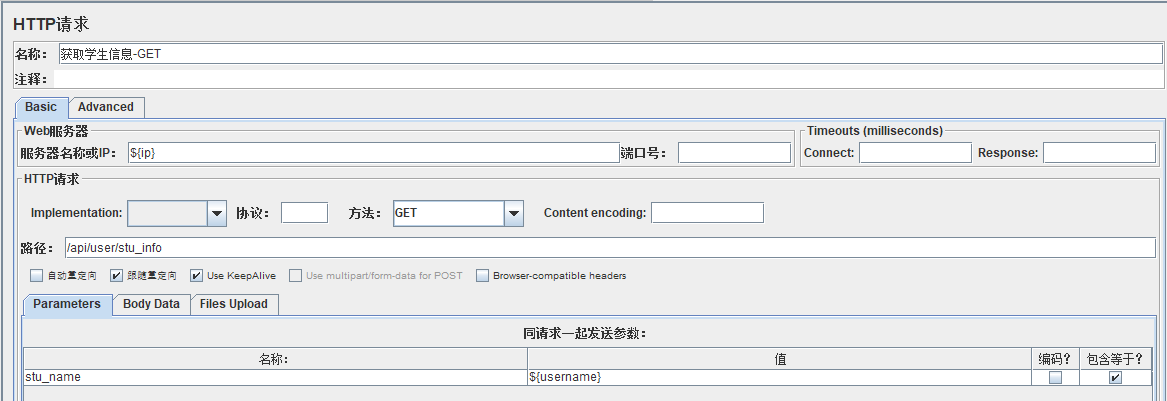Open the Body Data tab
1167x401 pixels.
click(x=151, y=304)
